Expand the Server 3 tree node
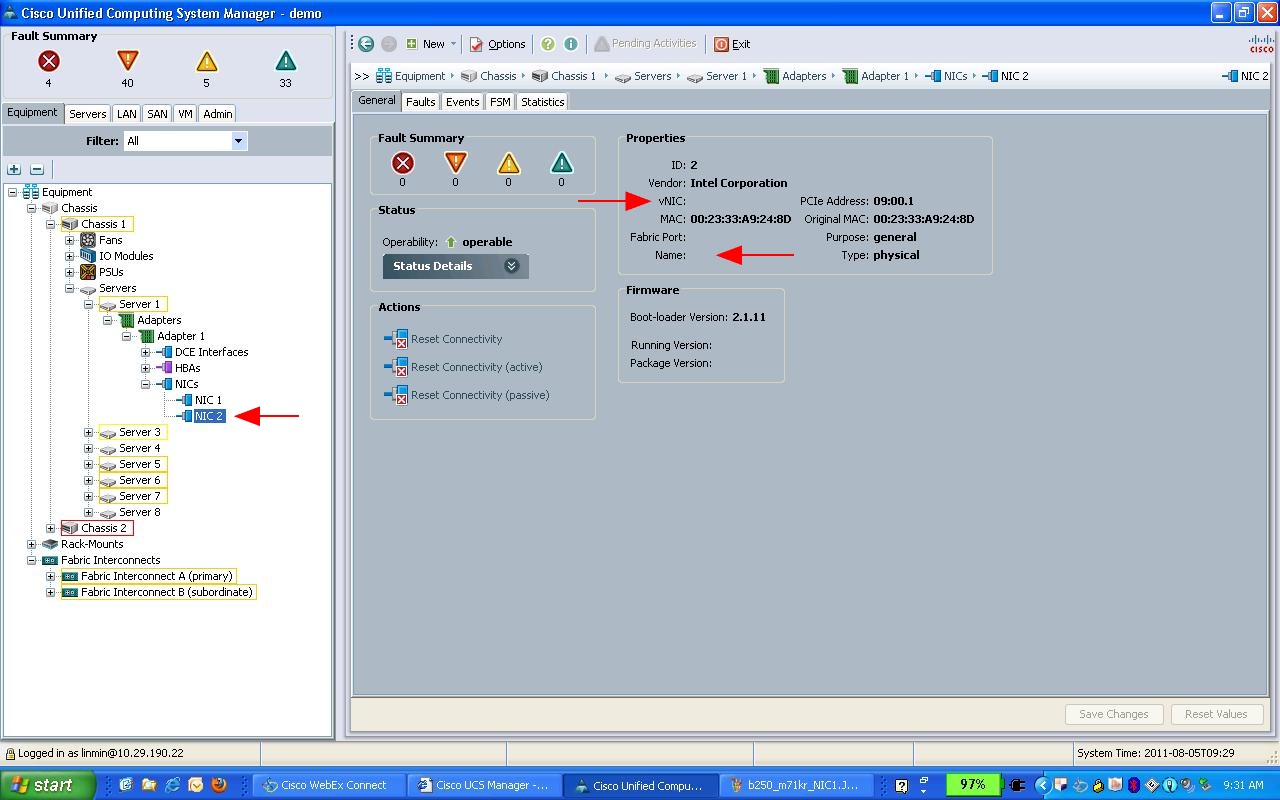Viewport: 1280px width, 800px height. (x=88, y=432)
